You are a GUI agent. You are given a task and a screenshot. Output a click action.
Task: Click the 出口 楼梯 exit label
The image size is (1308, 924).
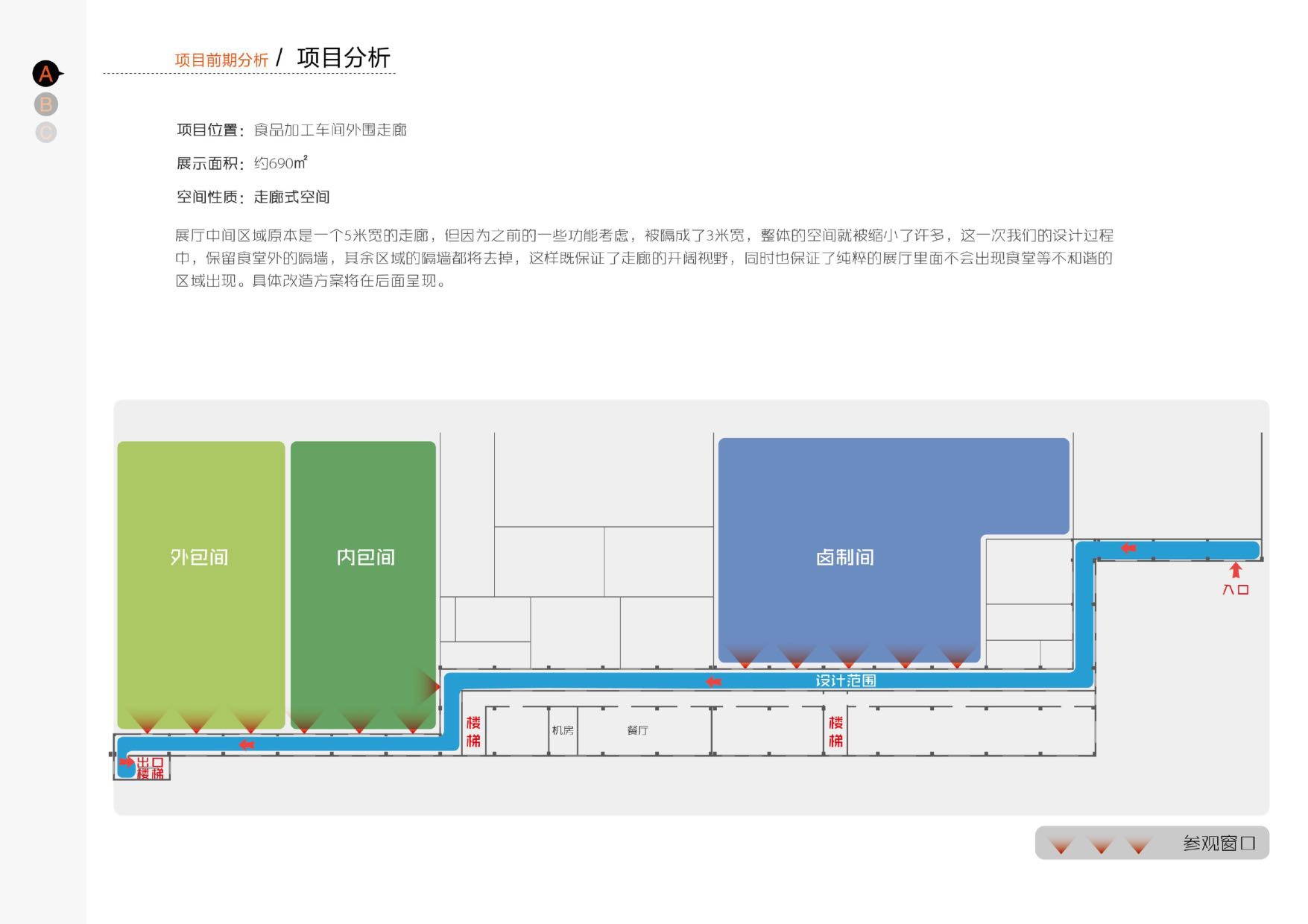[x=150, y=768]
